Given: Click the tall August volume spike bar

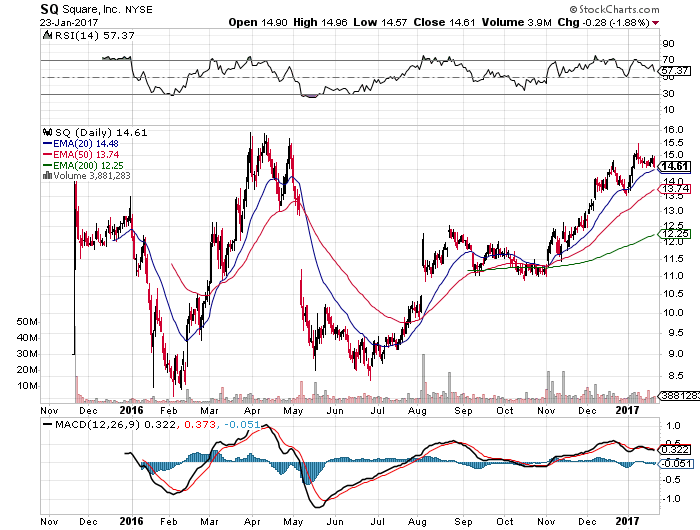Looking at the screenshot, I should pos(423,378).
